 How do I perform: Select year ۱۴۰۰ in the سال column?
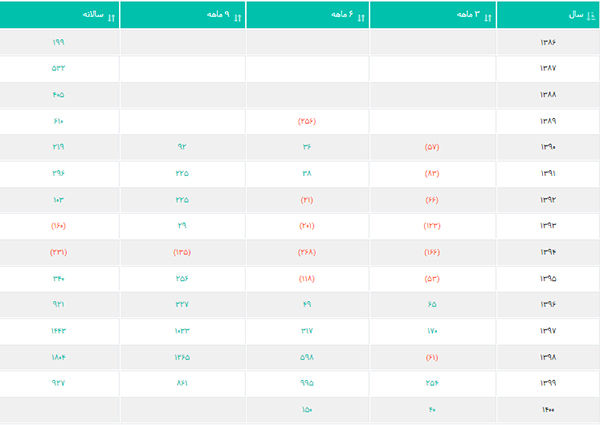click(x=547, y=408)
